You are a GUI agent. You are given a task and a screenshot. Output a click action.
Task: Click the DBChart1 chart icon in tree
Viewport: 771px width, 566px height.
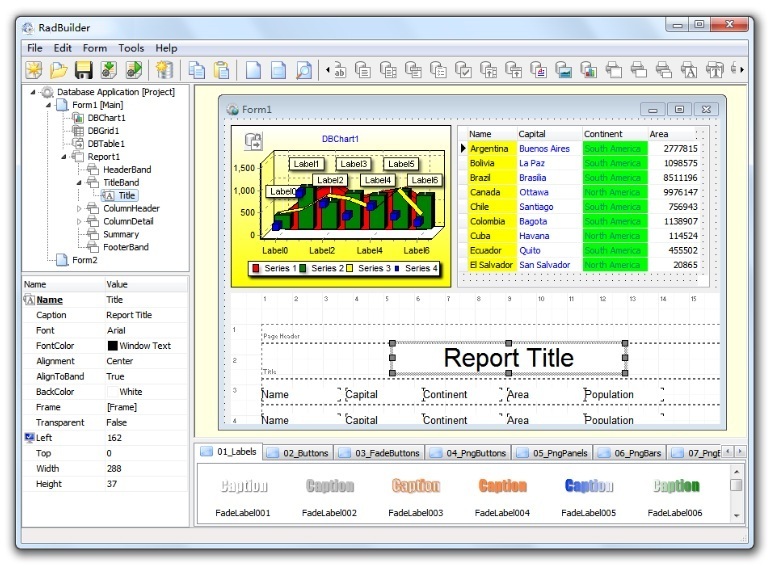78,118
